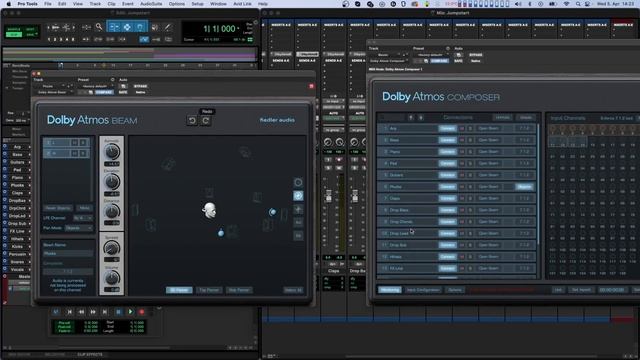The height and width of the screenshot is (360, 640).
Task: Adjust the Spread knob in Beam
Action: click(111, 248)
